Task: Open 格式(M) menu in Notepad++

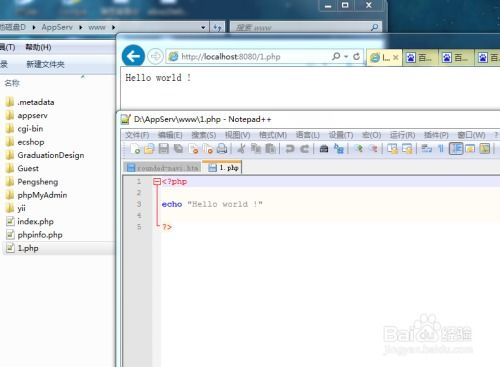Action: pos(273,135)
